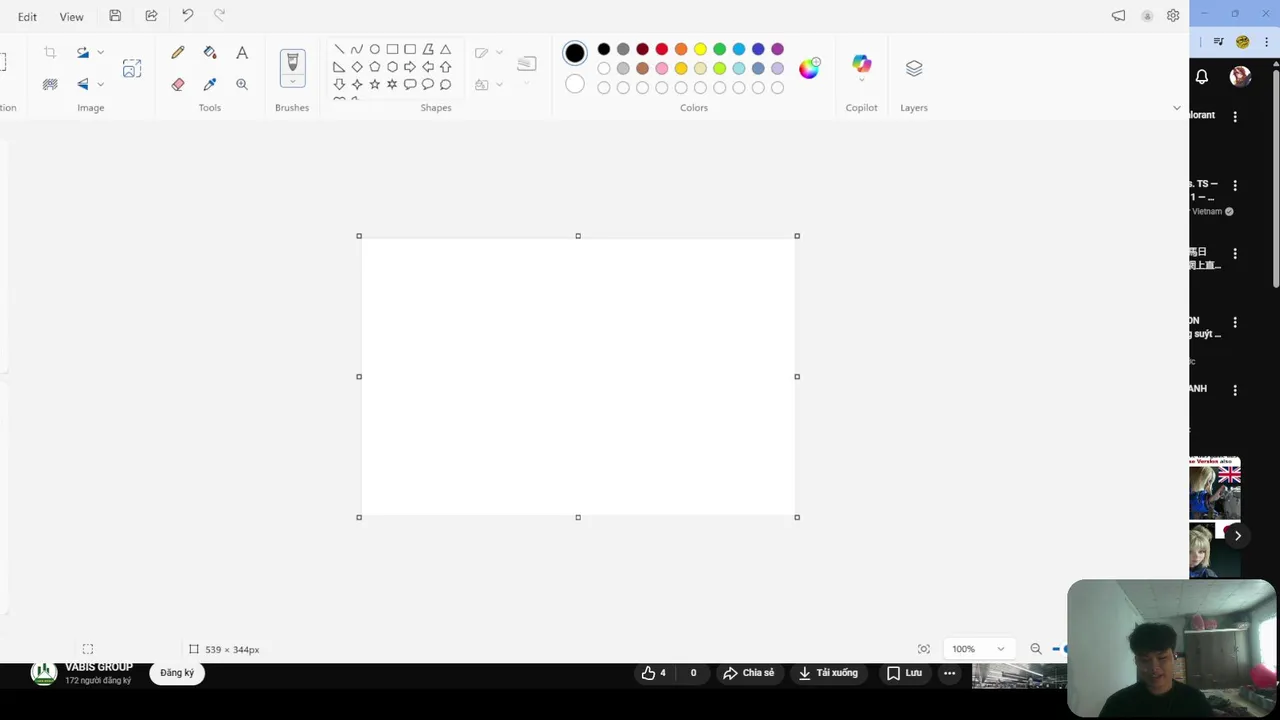The image size is (1280, 720).
Task: Click the Crop icon in Image group
Action: 50,52
